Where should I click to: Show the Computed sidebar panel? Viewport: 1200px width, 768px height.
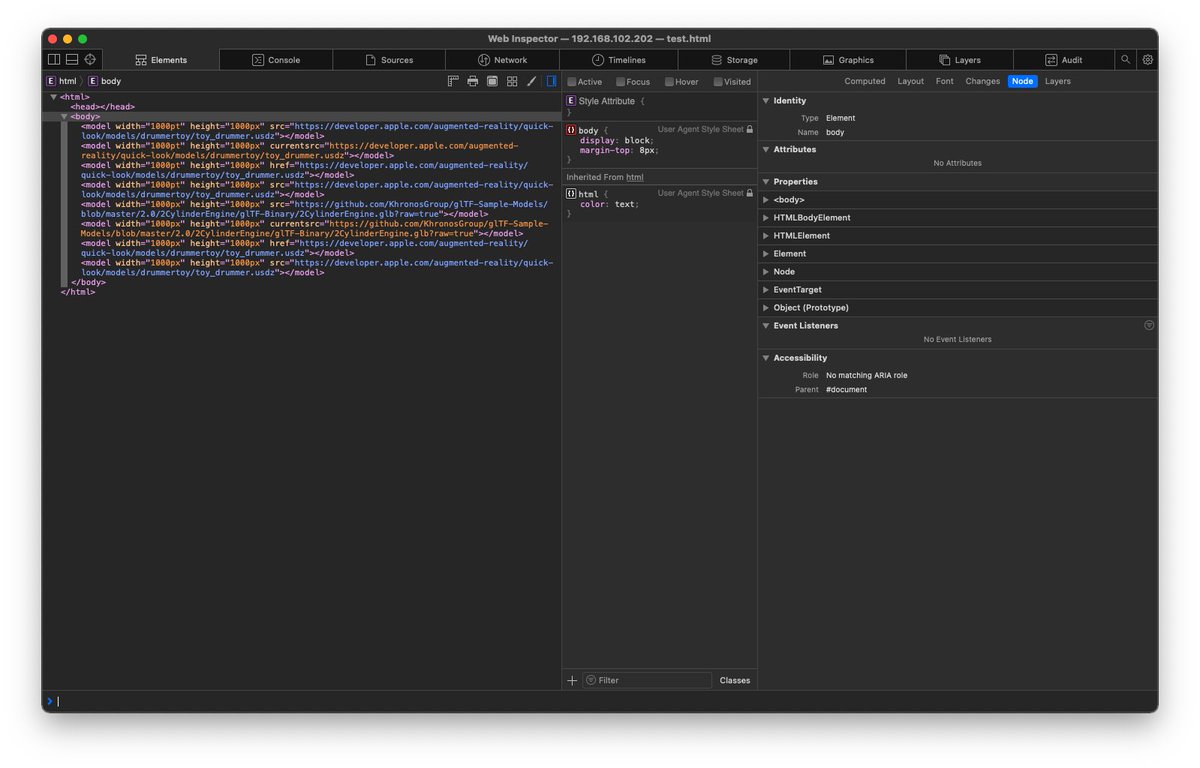point(865,81)
